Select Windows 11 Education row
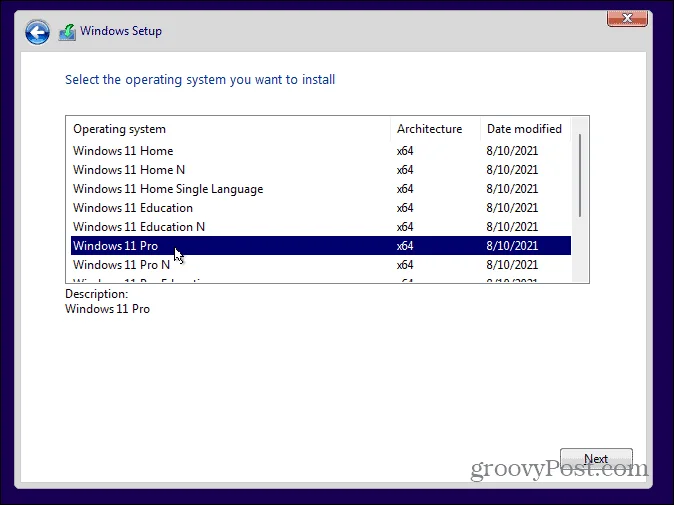 pos(321,208)
